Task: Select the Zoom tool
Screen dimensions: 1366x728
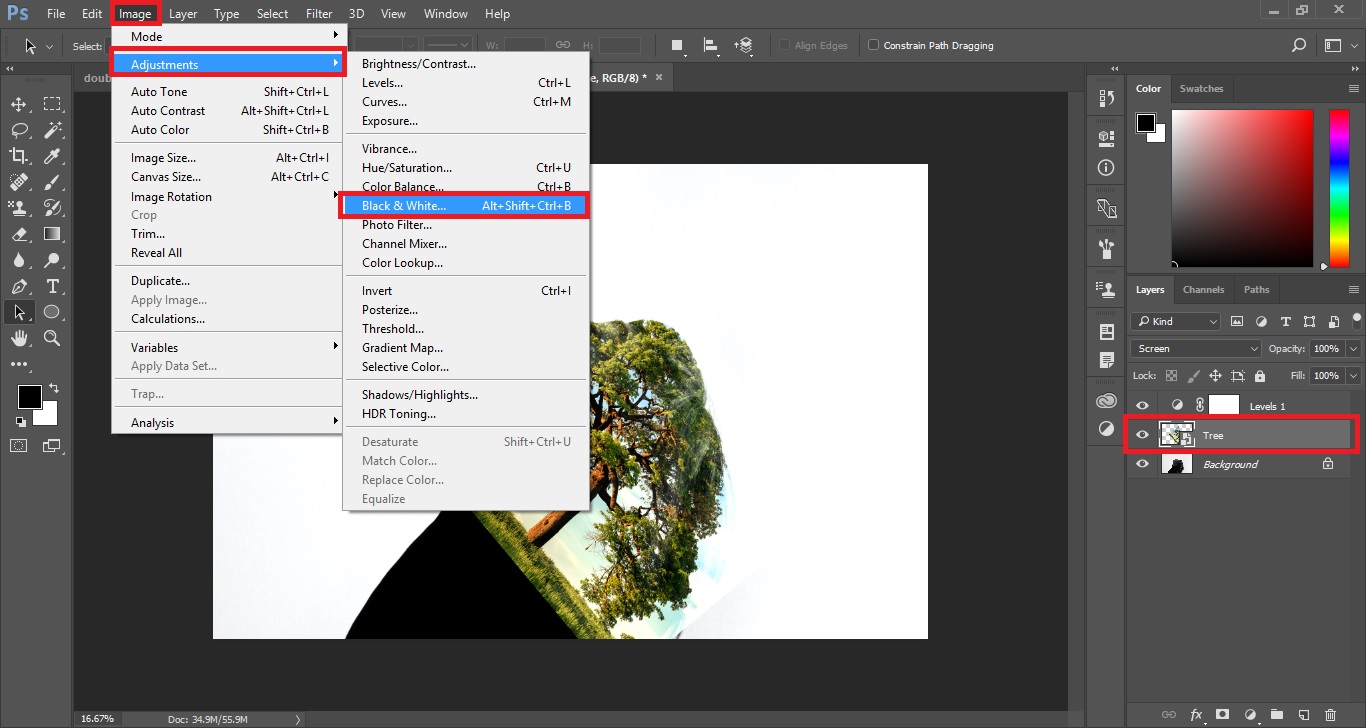Action: (52, 338)
